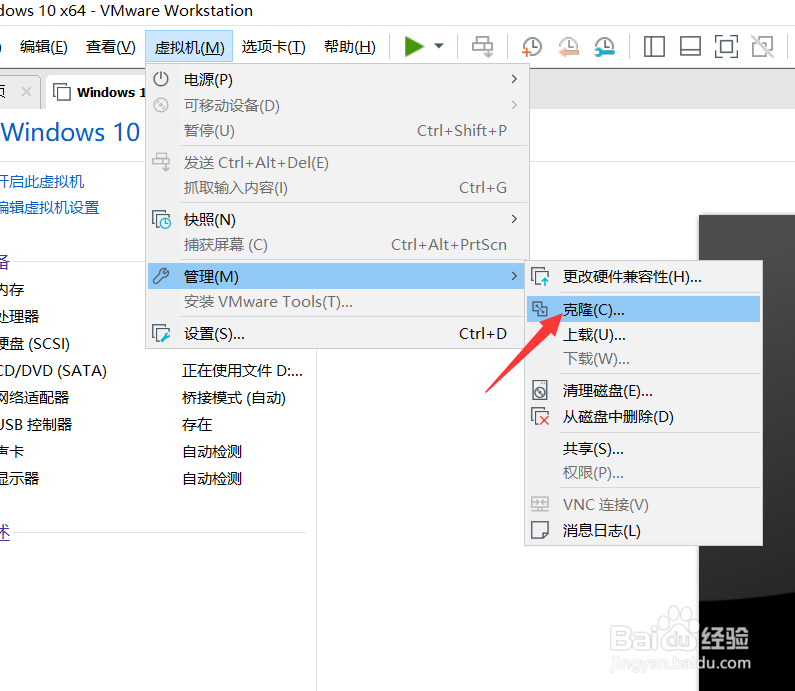Click the clone icon beside 克隆(C)...
The image size is (795, 691).
[540, 309]
